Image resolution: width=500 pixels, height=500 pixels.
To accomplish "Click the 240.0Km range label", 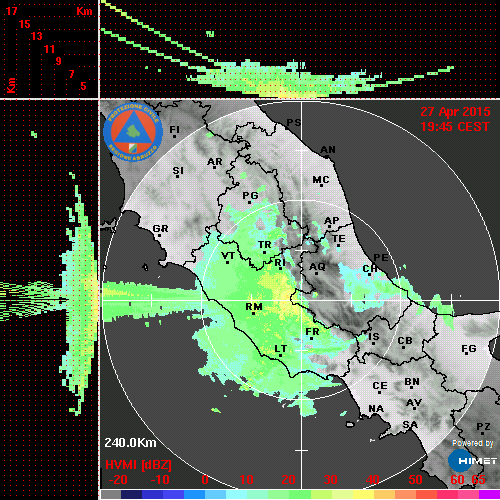I will tap(130, 443).
